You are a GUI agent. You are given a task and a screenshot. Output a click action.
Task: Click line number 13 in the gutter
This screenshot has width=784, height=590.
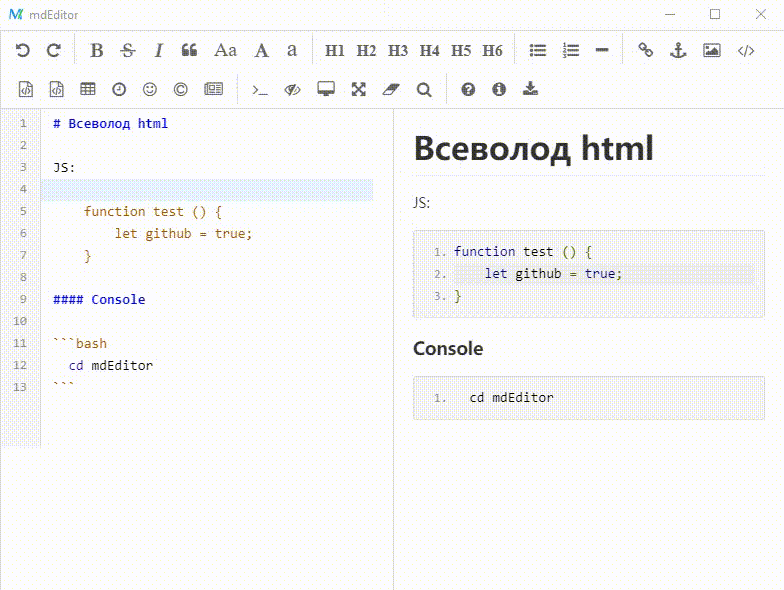pyautogui.click(x=20, y=387)
